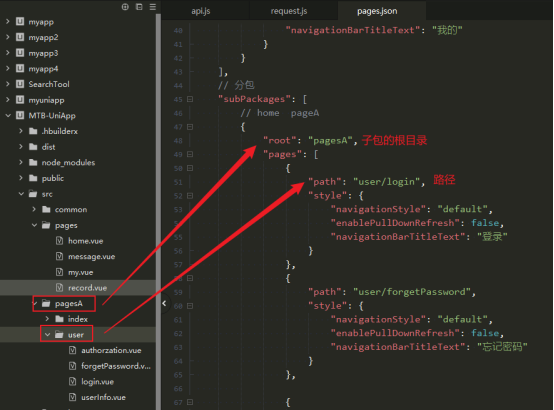Click the common folder icon
The height and width of the screenshot is (410, 554).
pos(46,210)
